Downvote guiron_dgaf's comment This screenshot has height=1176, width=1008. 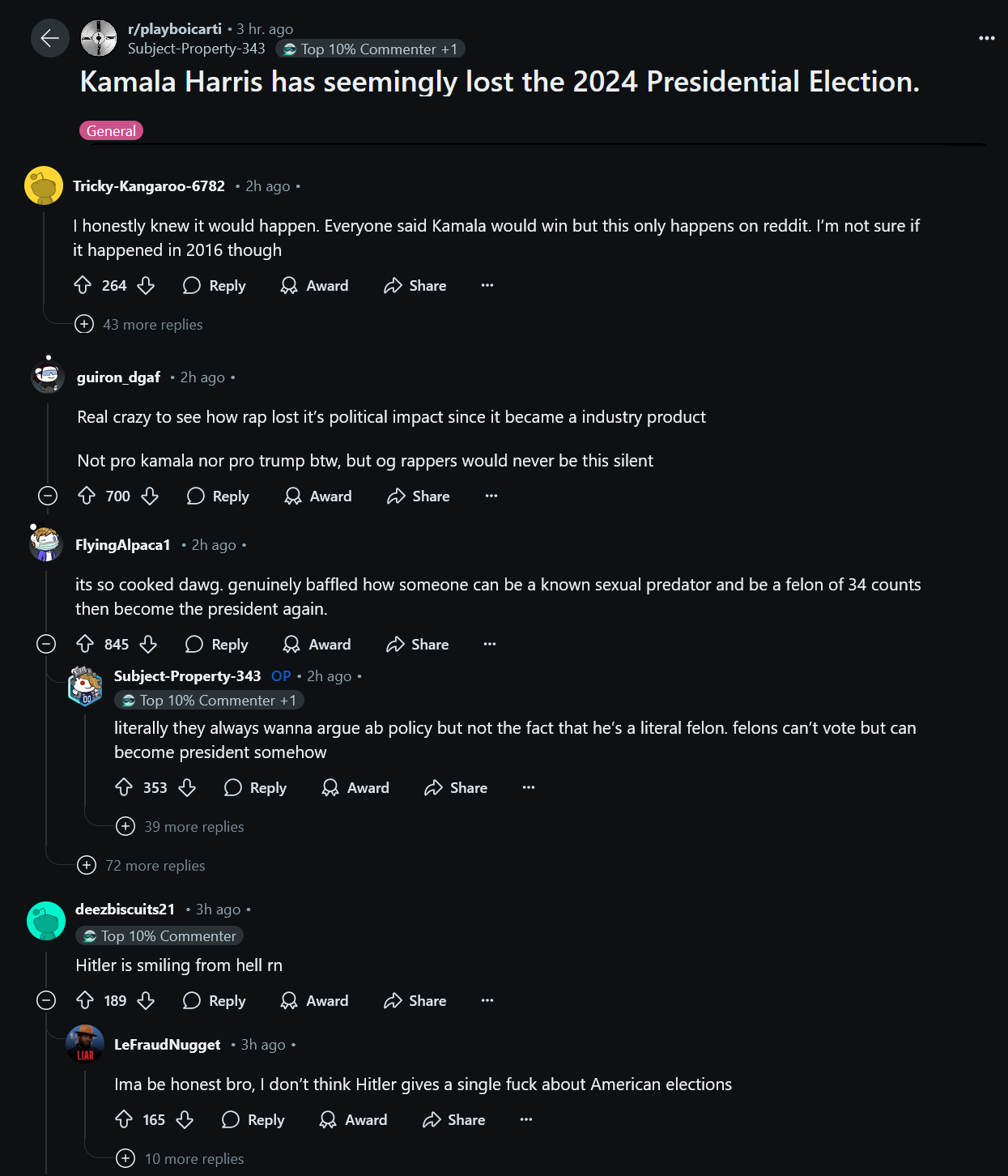point(150,496)
